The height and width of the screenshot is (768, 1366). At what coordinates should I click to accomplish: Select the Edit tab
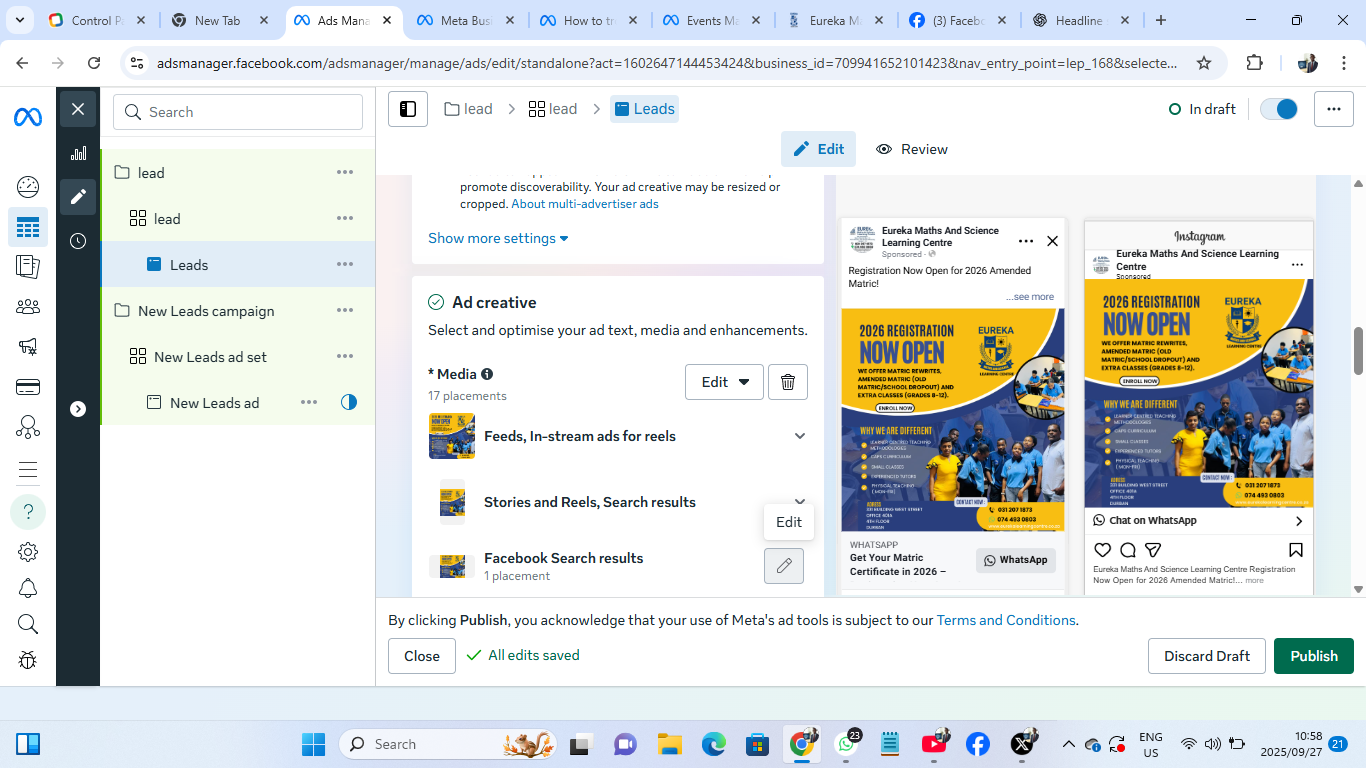(x=818, y=149)
